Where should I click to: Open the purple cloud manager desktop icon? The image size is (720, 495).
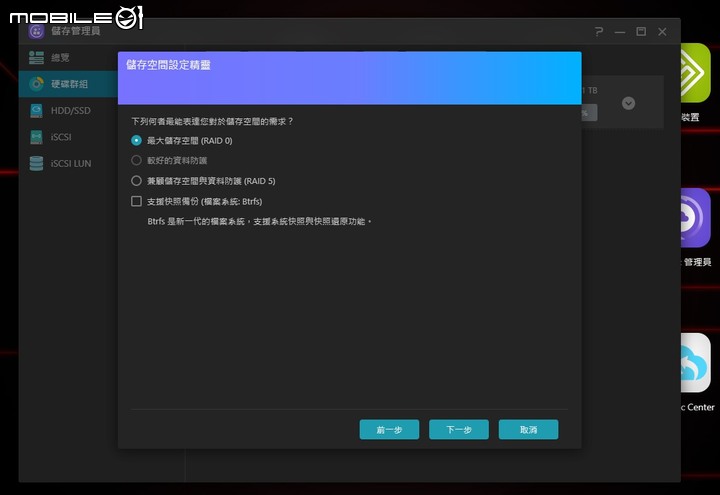tap(695, 218)
